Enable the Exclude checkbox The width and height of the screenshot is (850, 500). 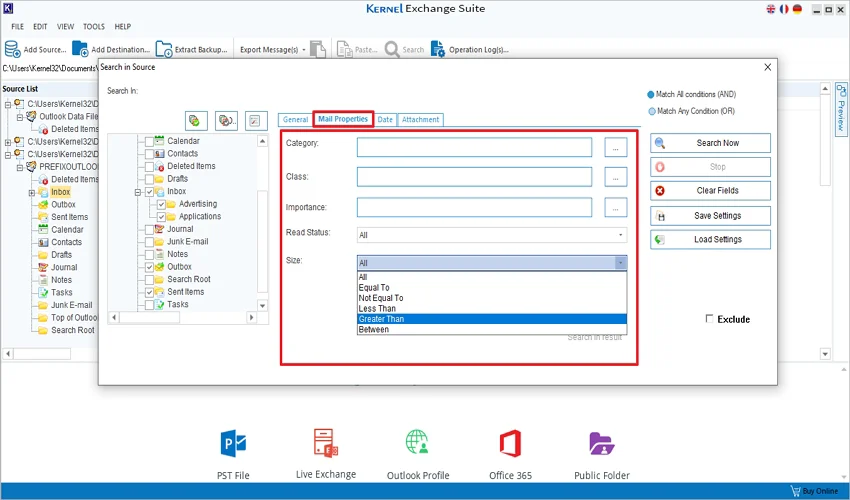[x=709, y=318]
